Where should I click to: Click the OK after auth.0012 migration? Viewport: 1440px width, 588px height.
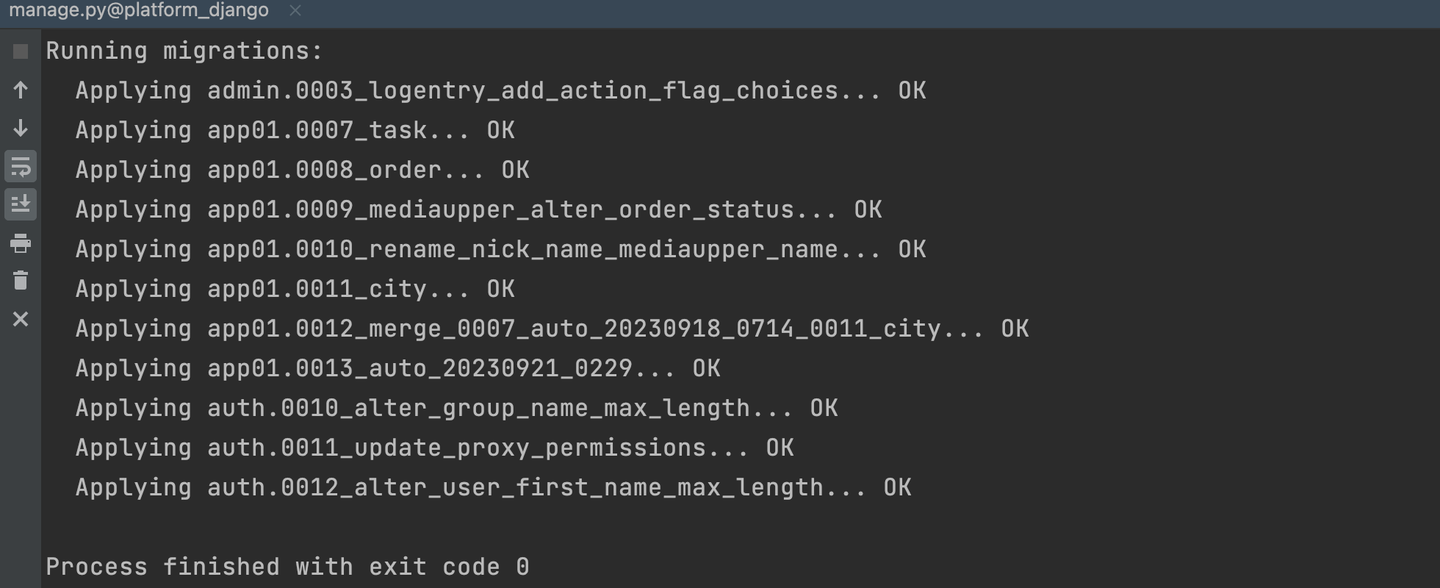[x=897, y=487]
